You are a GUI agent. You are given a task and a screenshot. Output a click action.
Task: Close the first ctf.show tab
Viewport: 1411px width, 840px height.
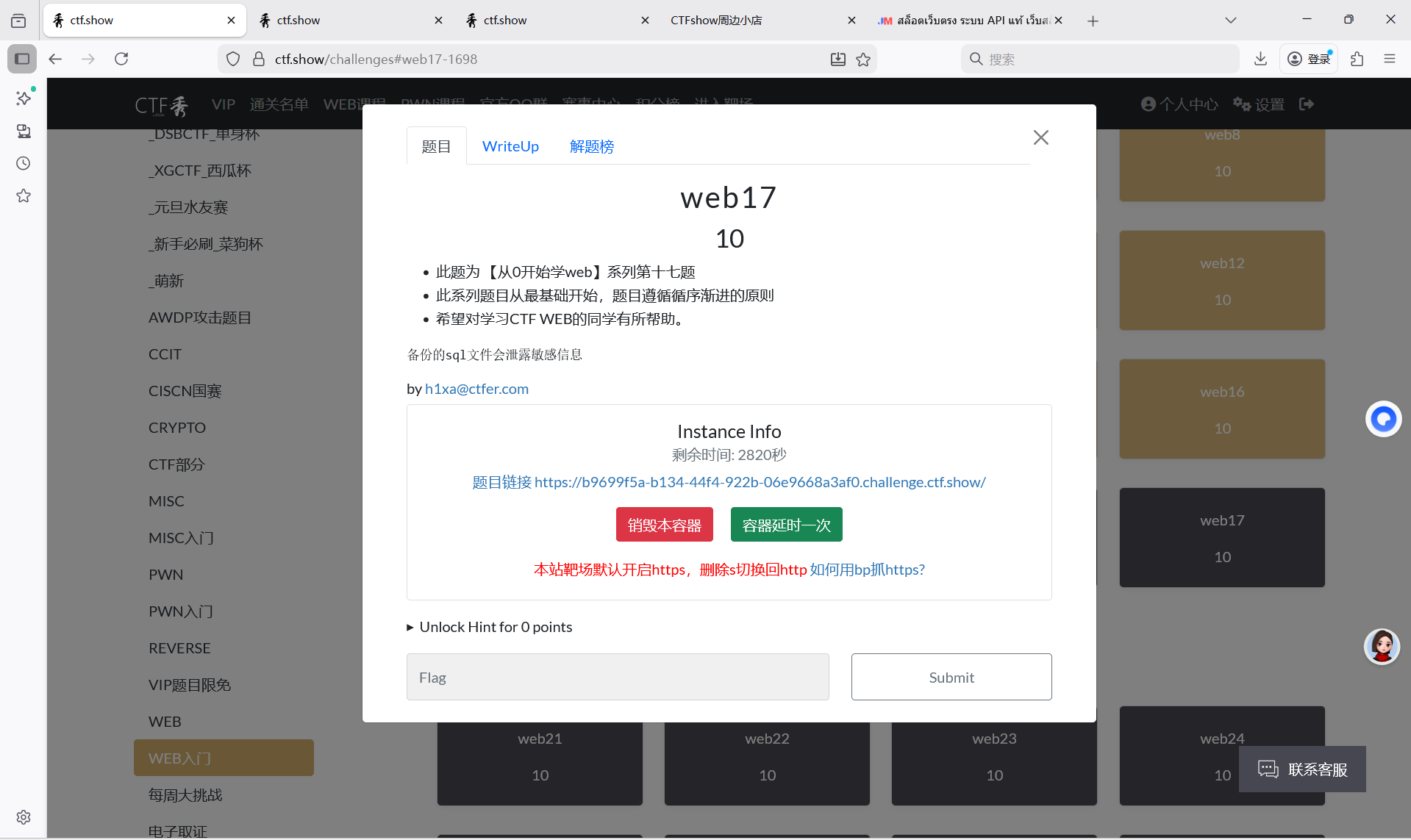[231, 21]
